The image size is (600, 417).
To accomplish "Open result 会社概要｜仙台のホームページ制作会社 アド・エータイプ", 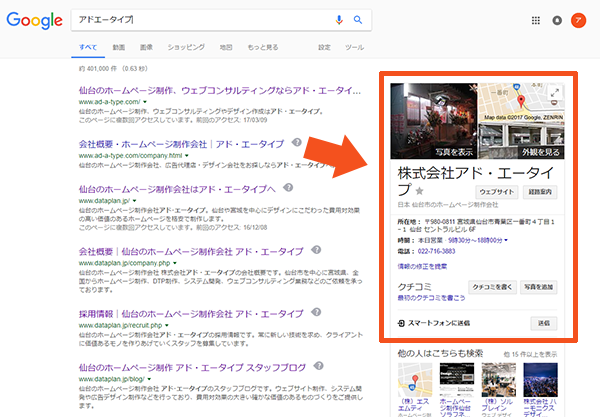I will click(x=191, y=252).
